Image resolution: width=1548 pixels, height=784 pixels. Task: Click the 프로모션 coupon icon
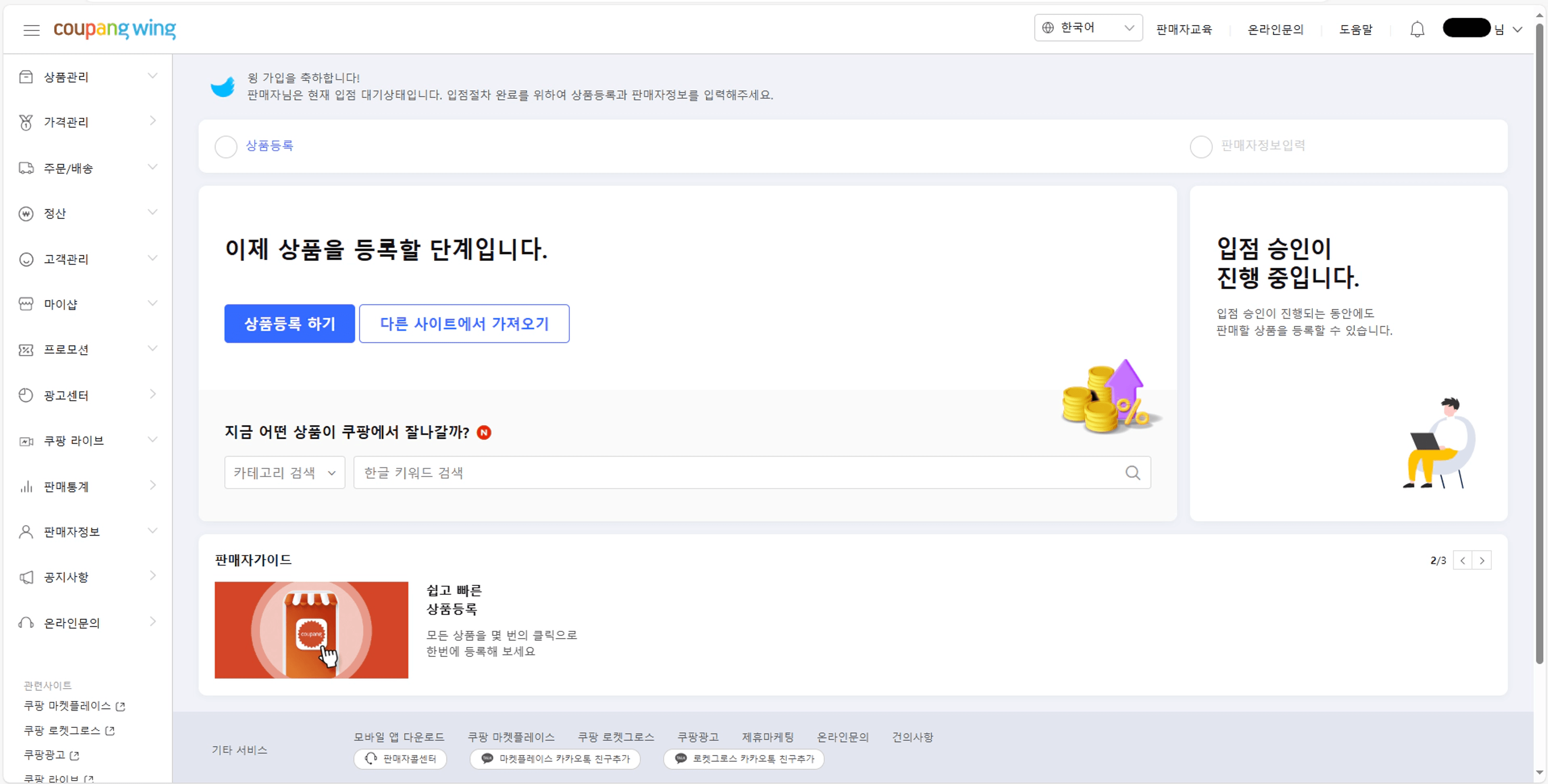pyautogui.click(x=26, y=349)
